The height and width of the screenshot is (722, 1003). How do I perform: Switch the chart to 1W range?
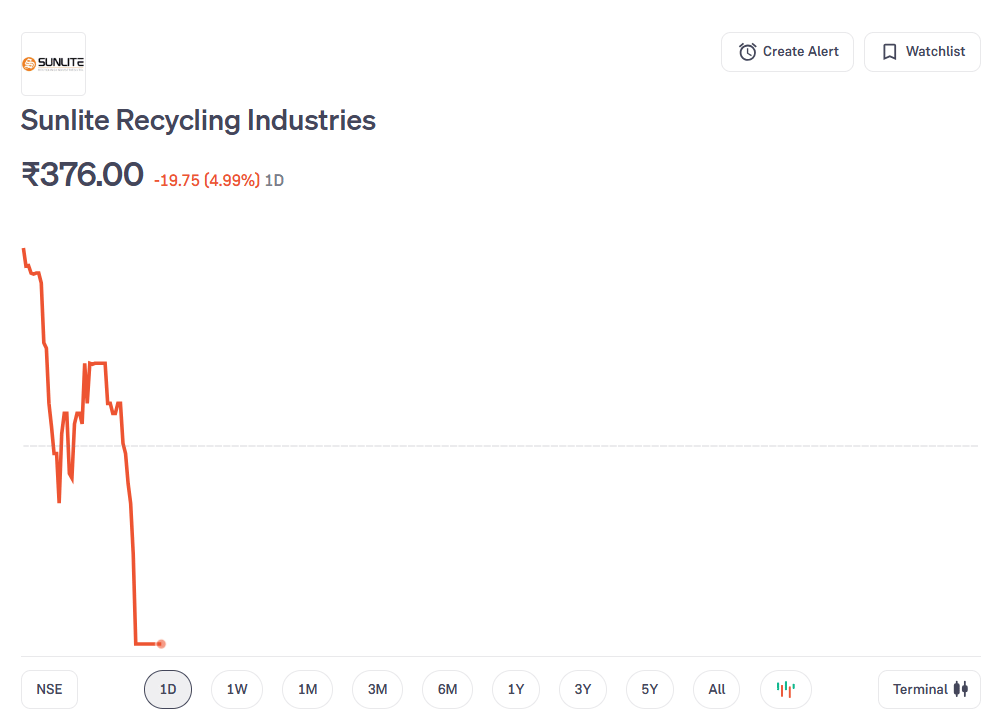click(237, 689)
